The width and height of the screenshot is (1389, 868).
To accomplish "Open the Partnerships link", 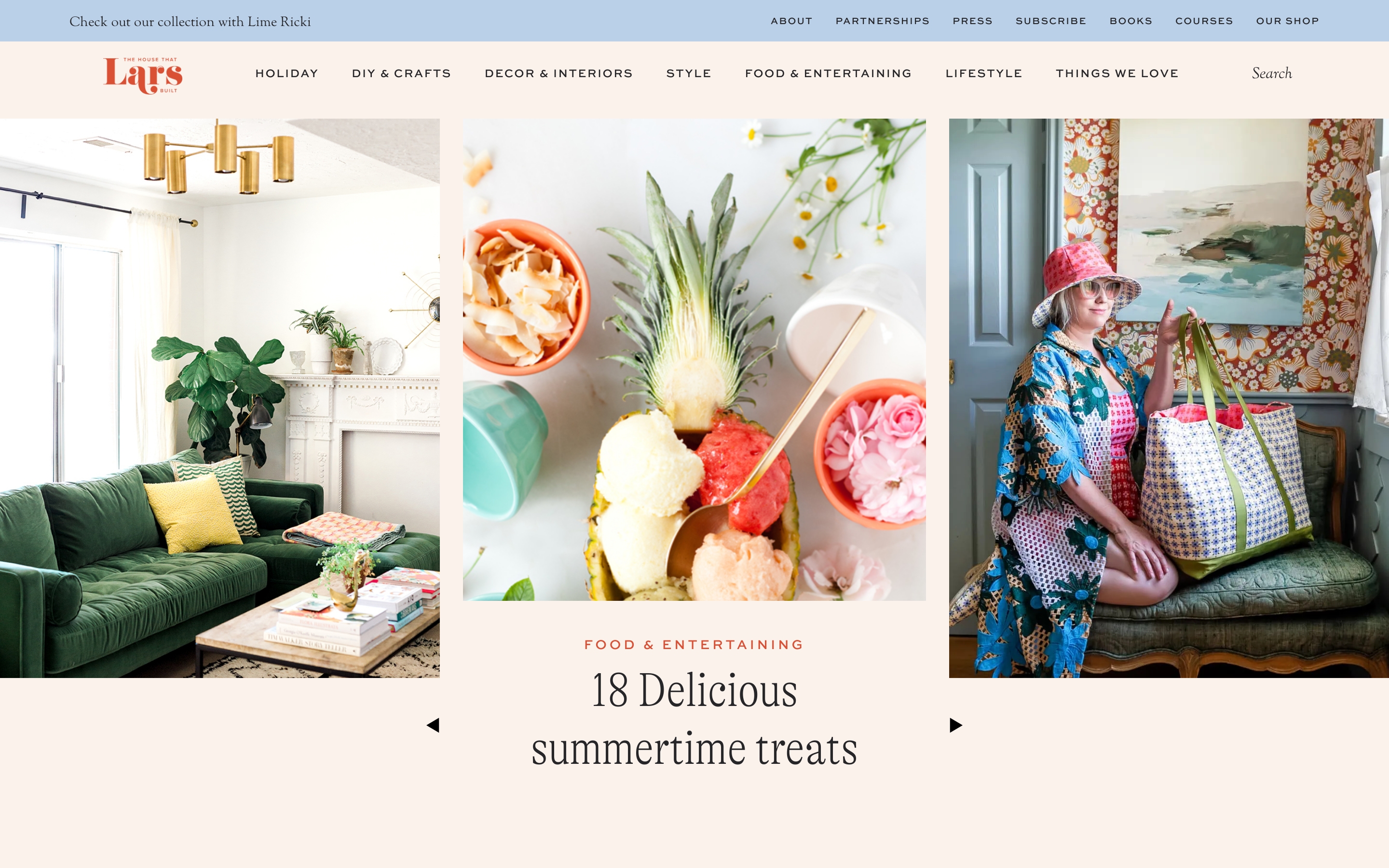I will [x=882, y=21].
